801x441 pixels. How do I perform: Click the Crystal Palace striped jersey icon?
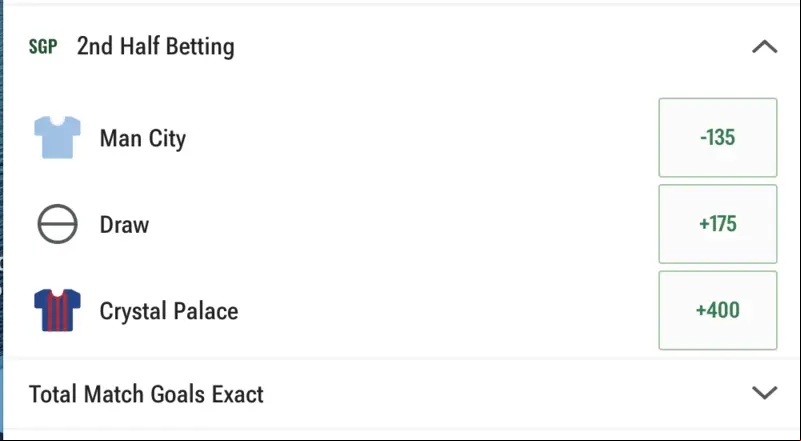57,310
